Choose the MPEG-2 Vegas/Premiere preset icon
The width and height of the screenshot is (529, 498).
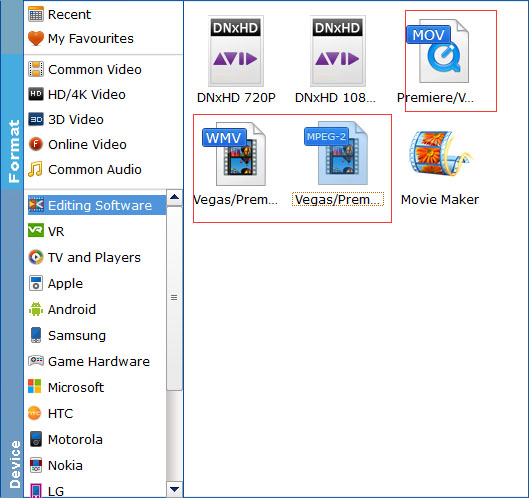(x=336, y=153)
